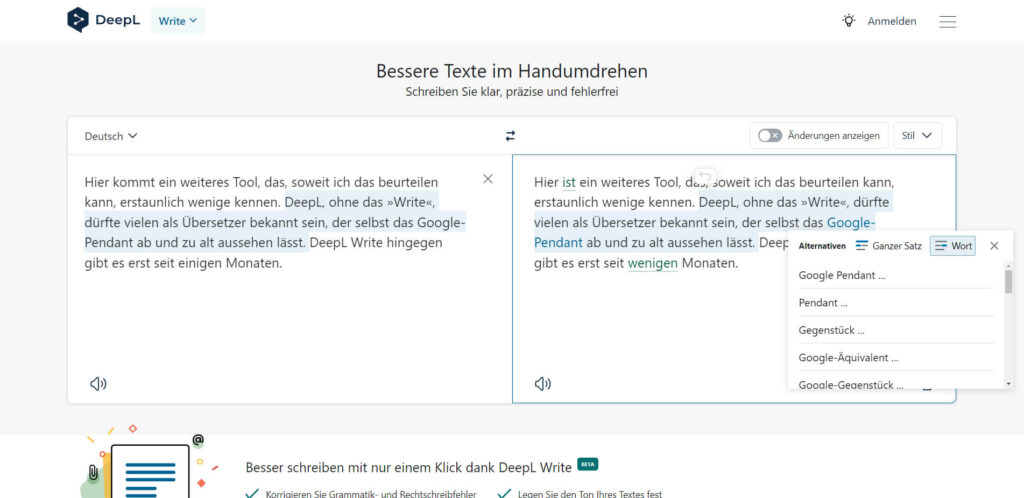Image resolution: width=1024 pixels, height=498 pixels.
Task: Click 'Korrigieren Sie Grammatik- und Rechtschreibfehler' text
Action: click(x=371, y=494)
